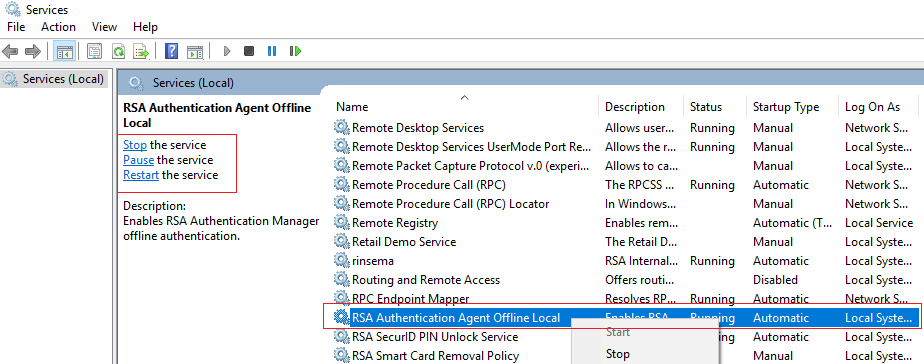Click the Stop Service square icon in toolbar
924x364 pixels.
(249, 52)
